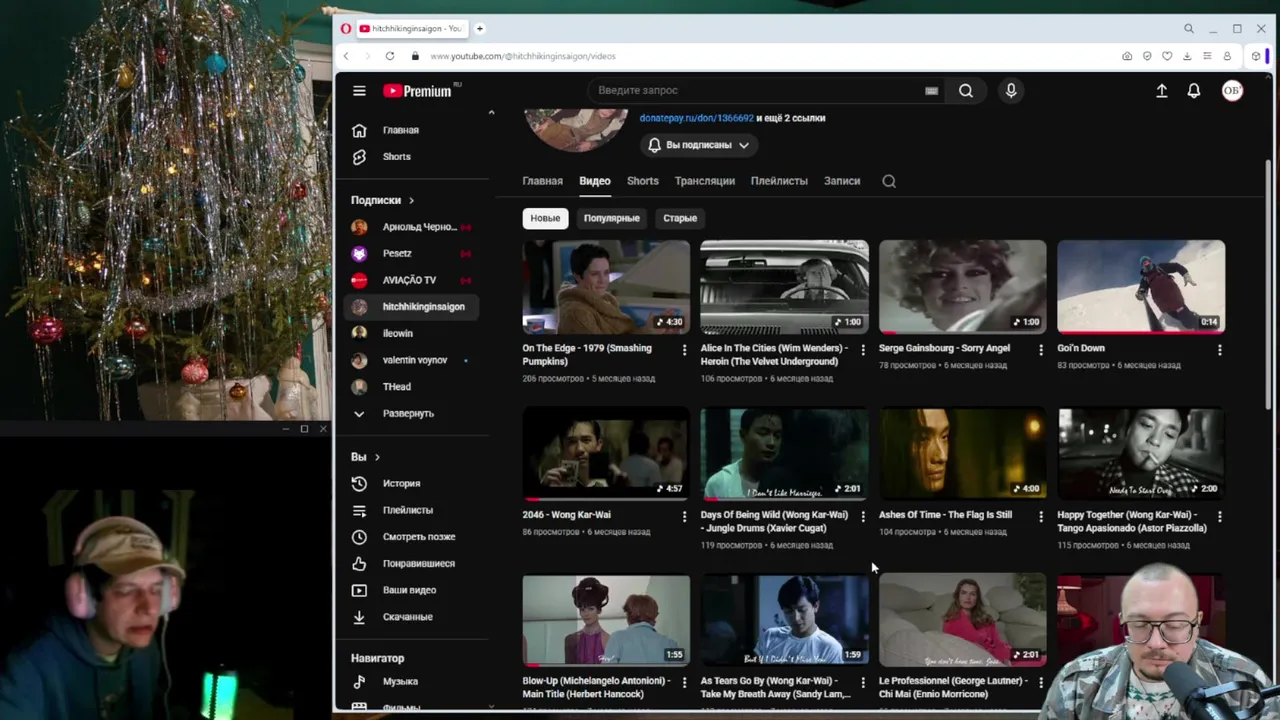Open Shorts in the sidebar
The image size is (1280, 720).
(x=412, y=157)
